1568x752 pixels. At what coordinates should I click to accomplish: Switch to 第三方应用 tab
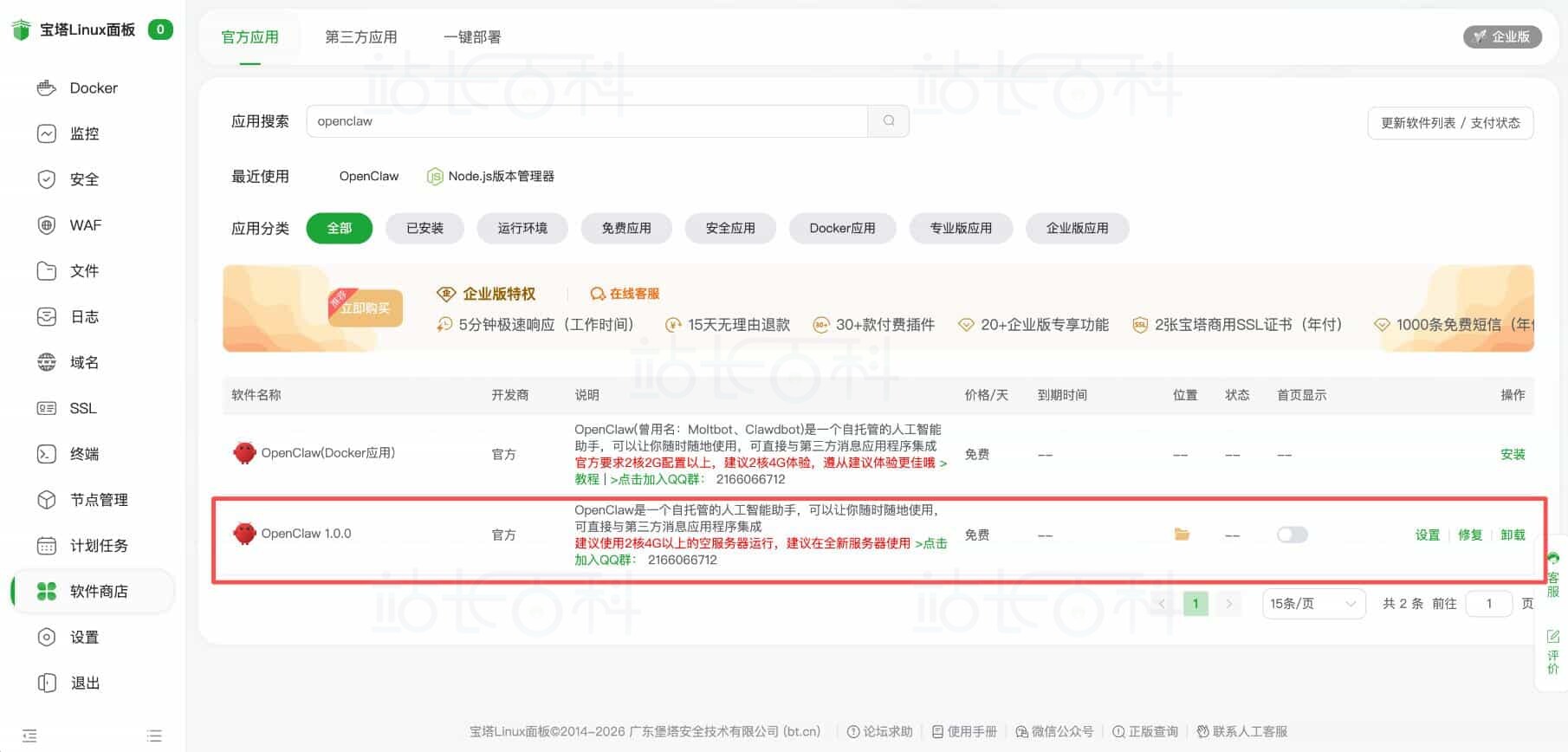click(361, 37)
